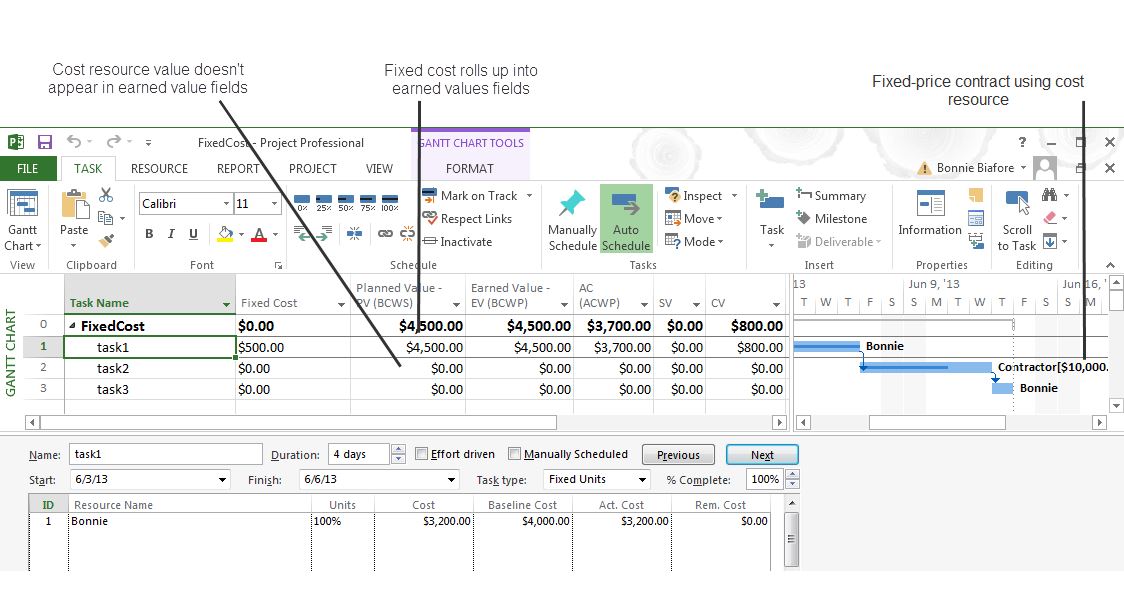The image size is (1124, 592).
Task: Open Help with the question mark
Action: pos(1022,142)
